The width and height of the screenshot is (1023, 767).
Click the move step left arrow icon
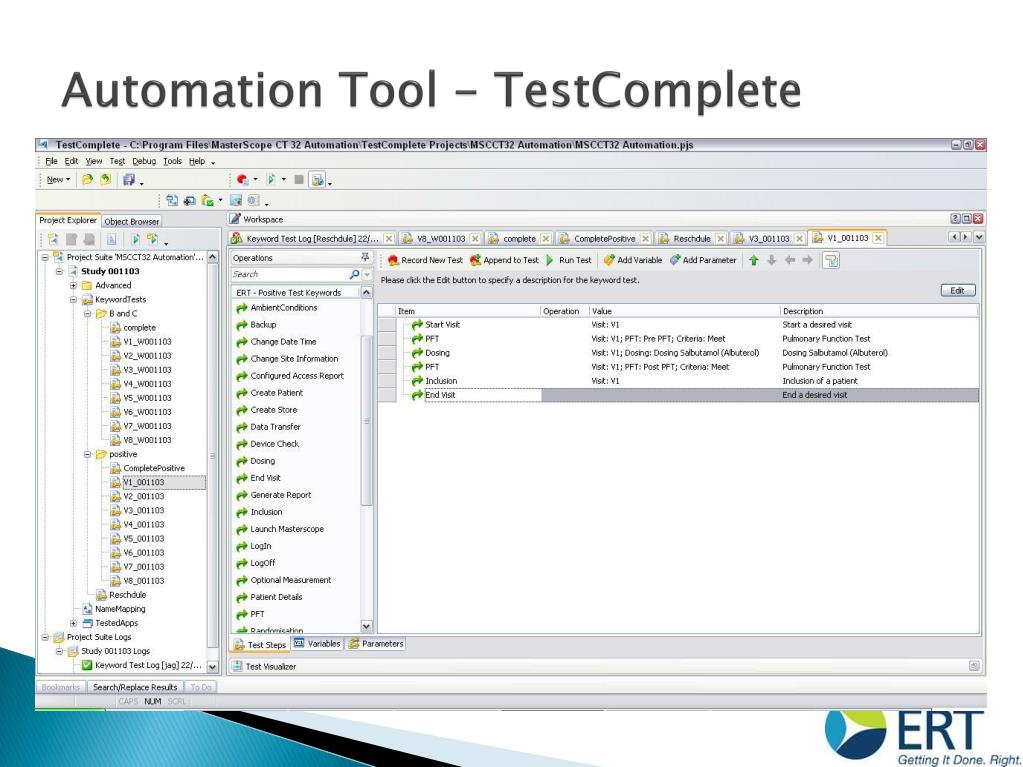click(789, 260)
